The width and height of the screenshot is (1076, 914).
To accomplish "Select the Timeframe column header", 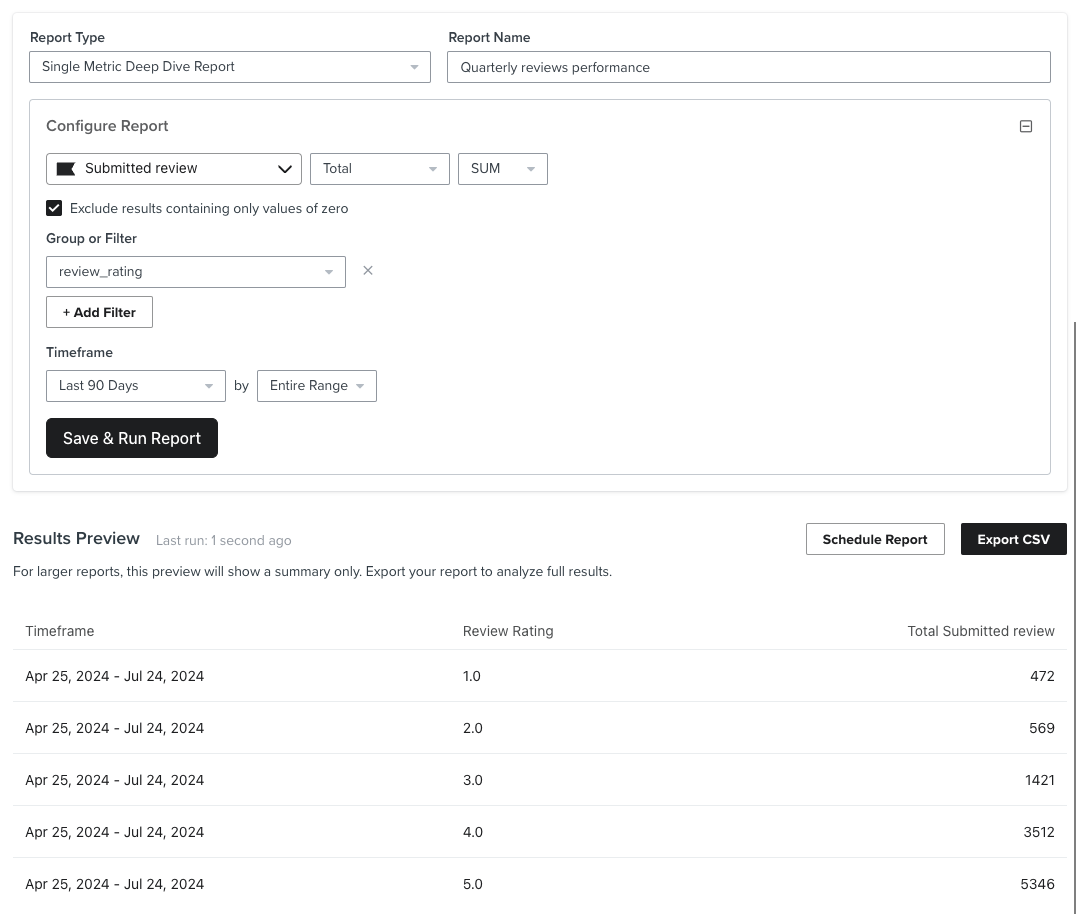I will click(x=59, y=631).
